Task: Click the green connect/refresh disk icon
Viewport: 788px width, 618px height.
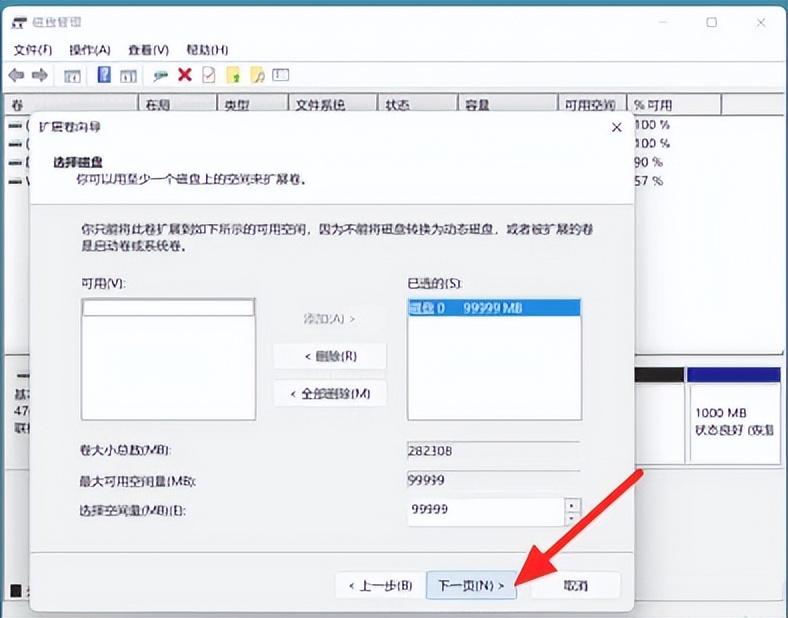Action: 160,75
